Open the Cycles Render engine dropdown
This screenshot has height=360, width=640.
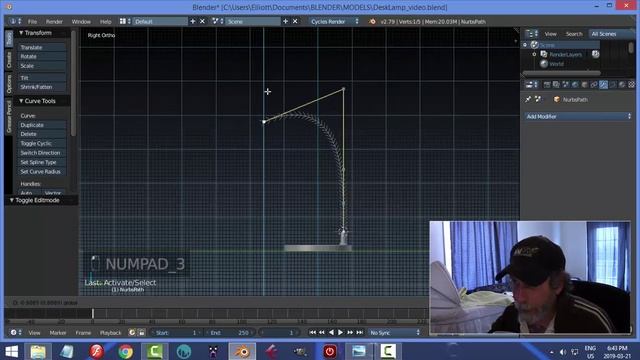click(334, 21)
